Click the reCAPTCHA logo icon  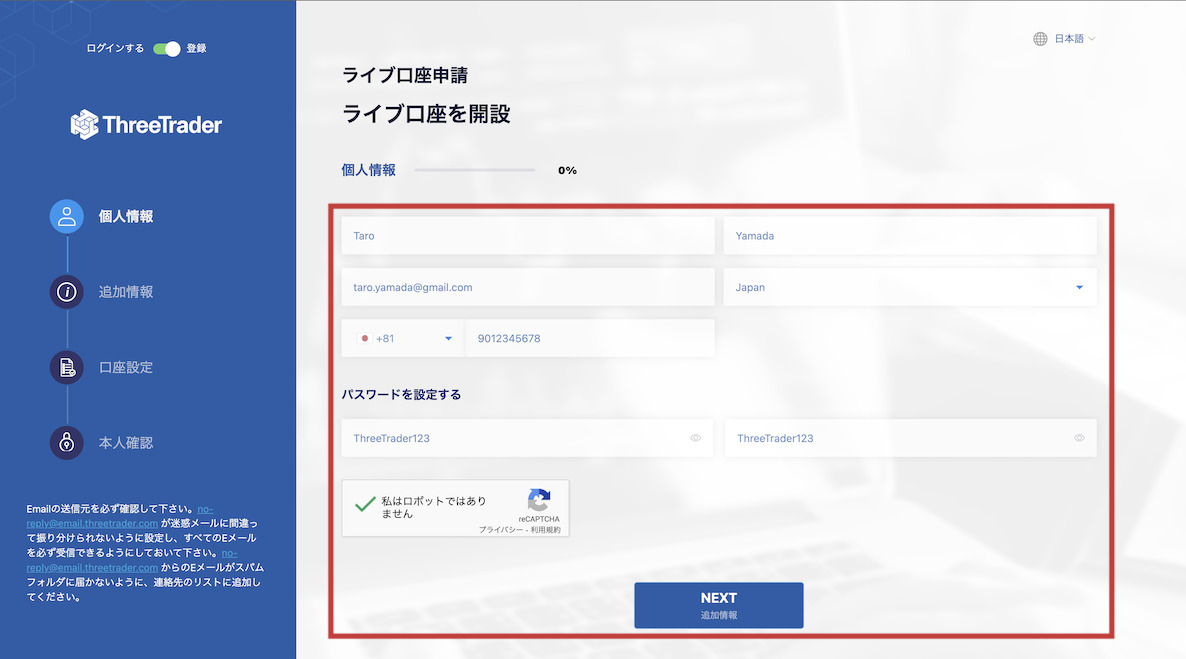click(539, 500)
